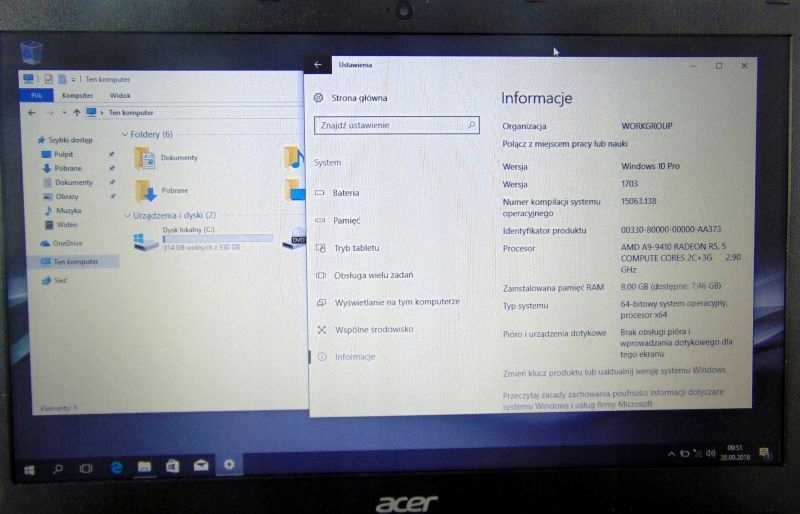Show hidden tray icons chevron
The height and width of the screenshot is (514, 800).
click(671, 454)
